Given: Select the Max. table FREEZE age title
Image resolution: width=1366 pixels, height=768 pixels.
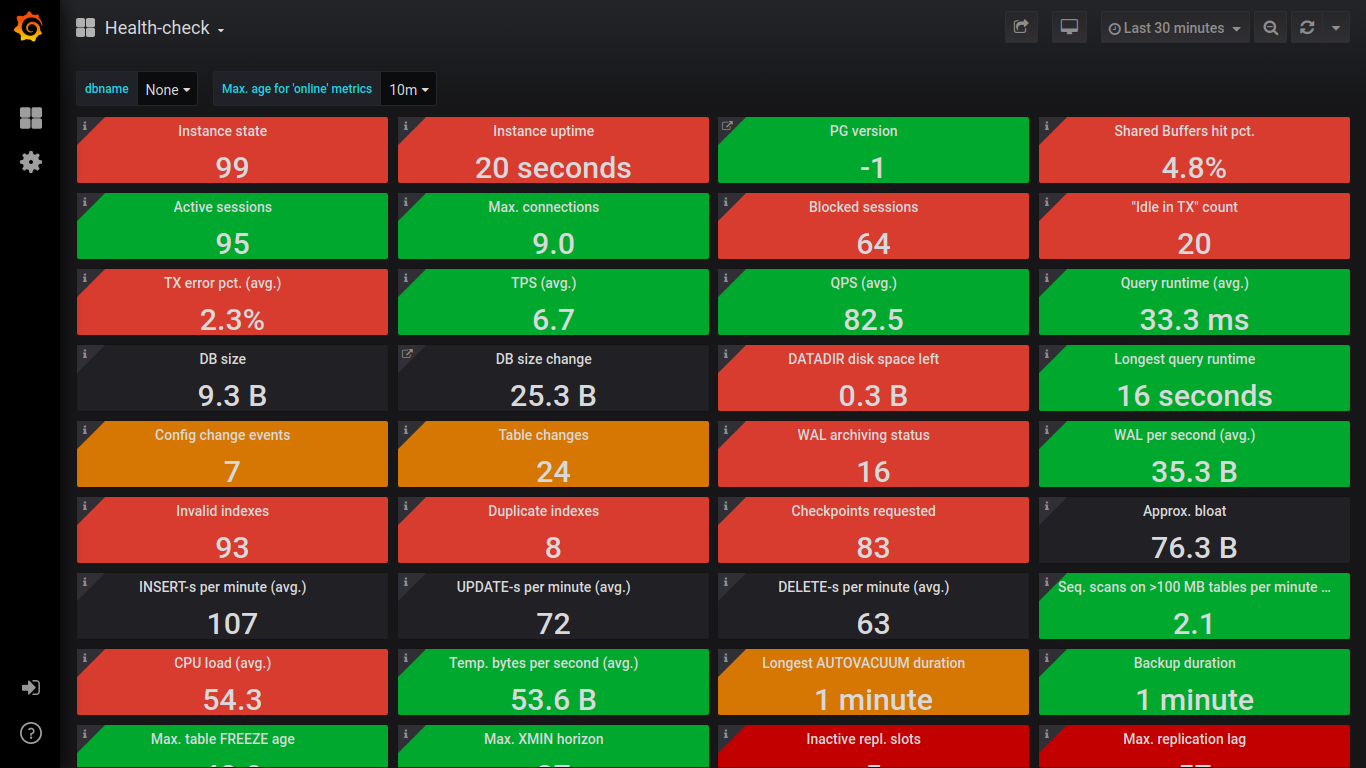Looking at the screenshot, I should tap(222, 739).
